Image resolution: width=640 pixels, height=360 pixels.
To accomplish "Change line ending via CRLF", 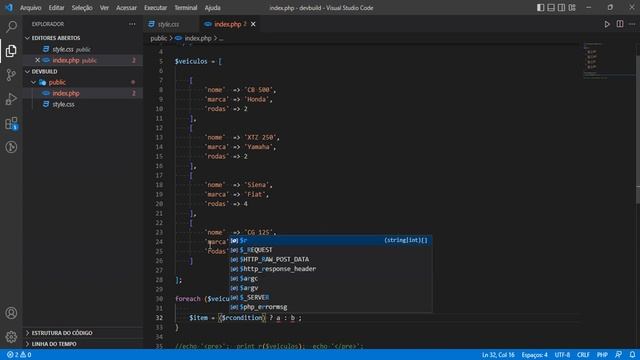I will point(583,355).
